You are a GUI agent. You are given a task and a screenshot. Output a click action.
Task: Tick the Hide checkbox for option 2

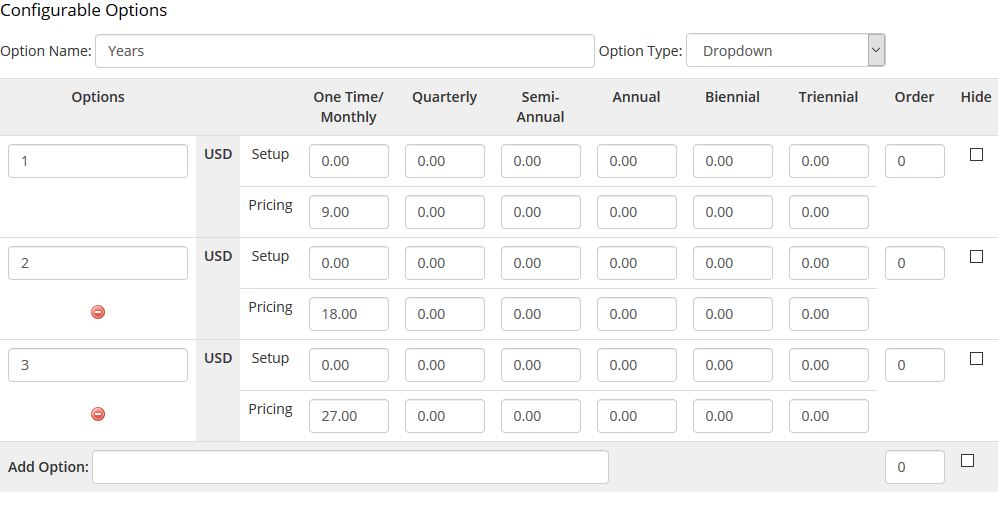point(976,256)
